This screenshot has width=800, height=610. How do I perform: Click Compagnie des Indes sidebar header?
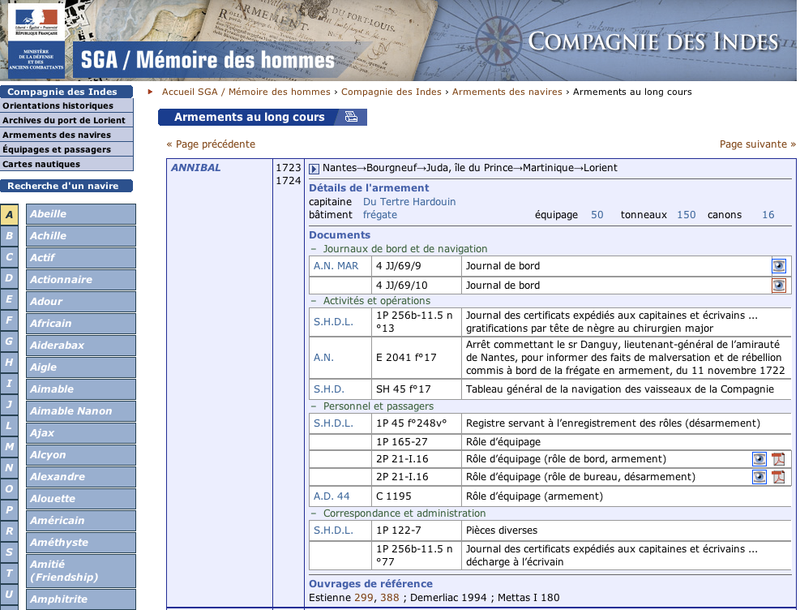point(66,92)
